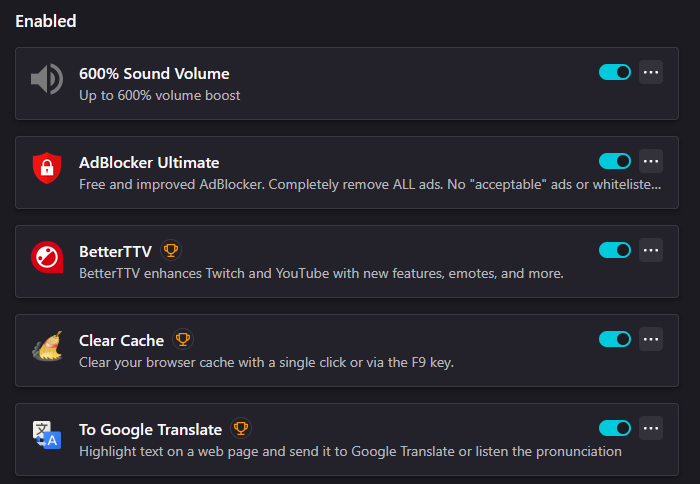Click the Clear Cache broom icon

(46, 346)
